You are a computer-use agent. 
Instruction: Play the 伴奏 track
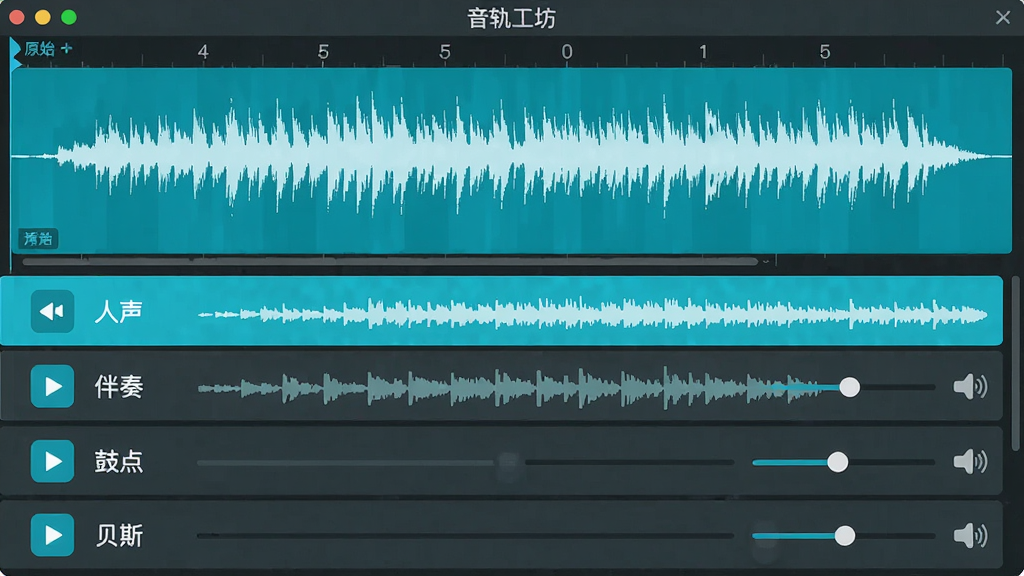click(52, 387)
